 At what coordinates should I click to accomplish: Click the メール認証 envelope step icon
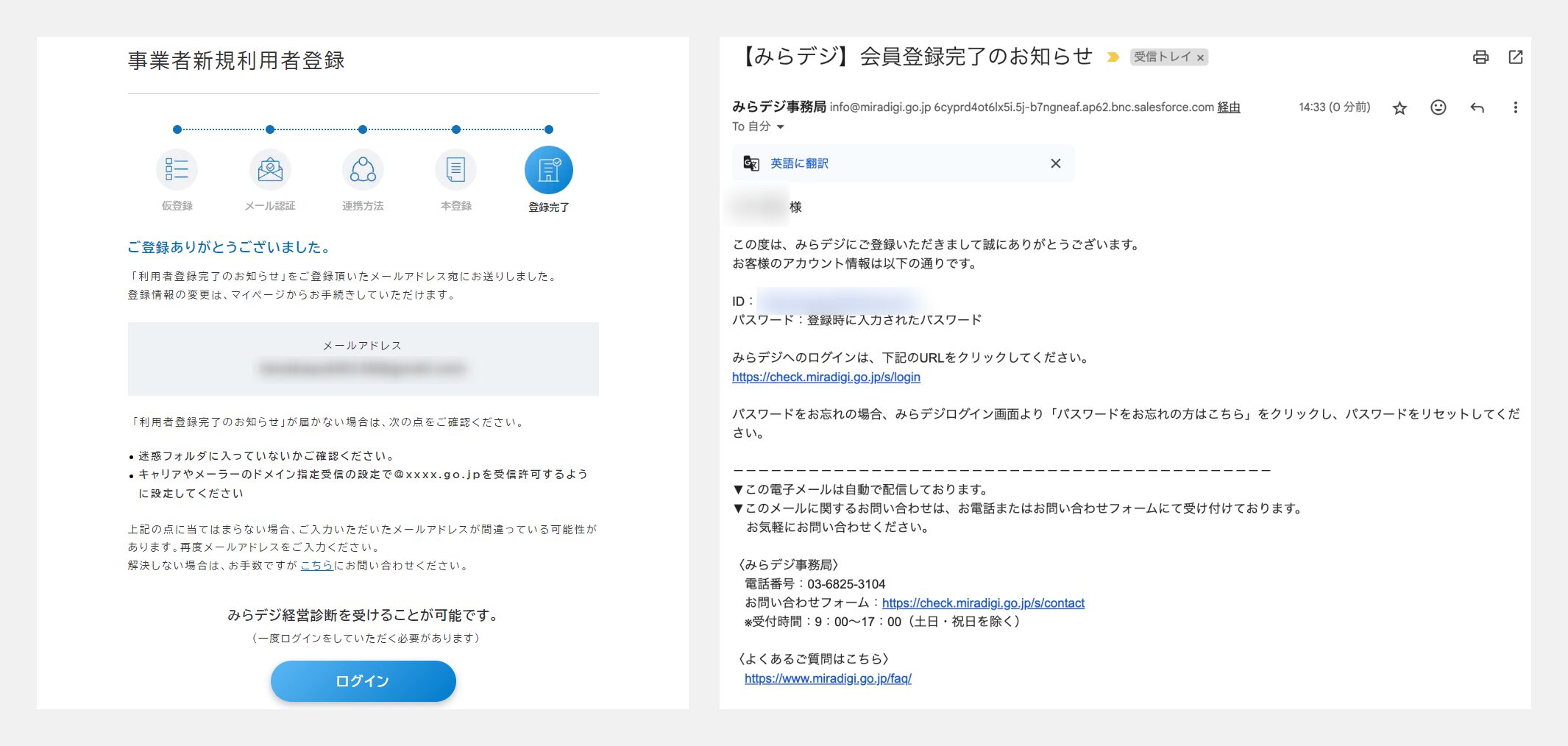(270, 170)
